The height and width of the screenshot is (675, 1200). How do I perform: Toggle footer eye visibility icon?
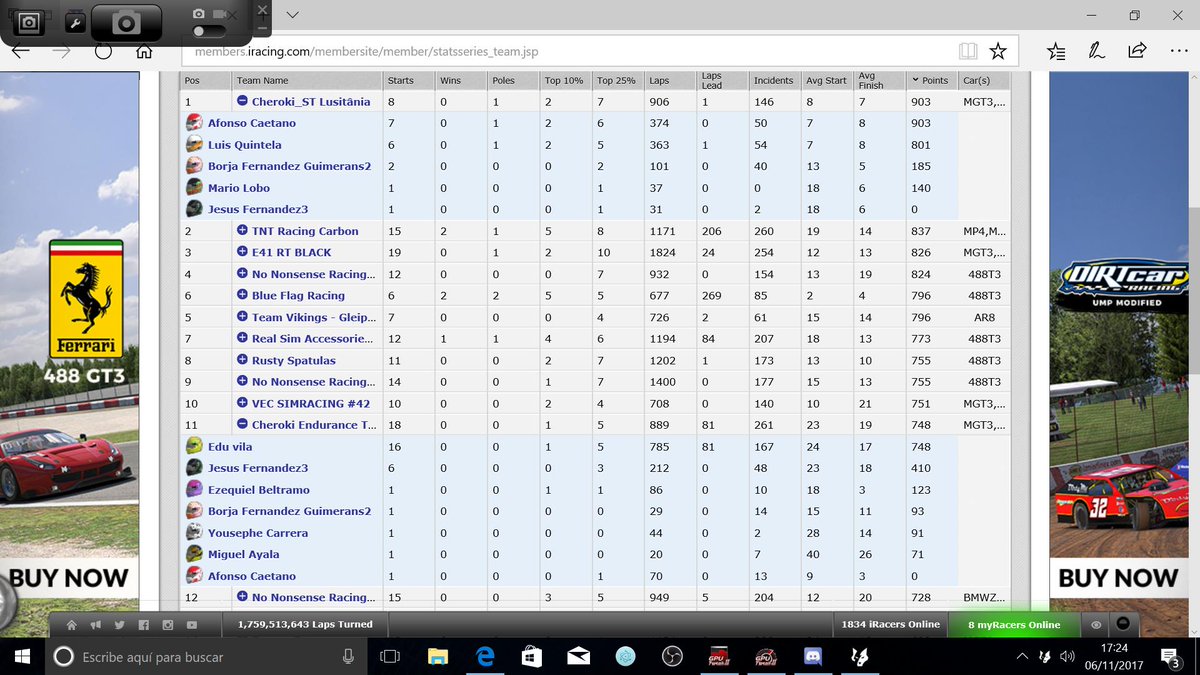pyautogui.click(x=1096, y=625)
